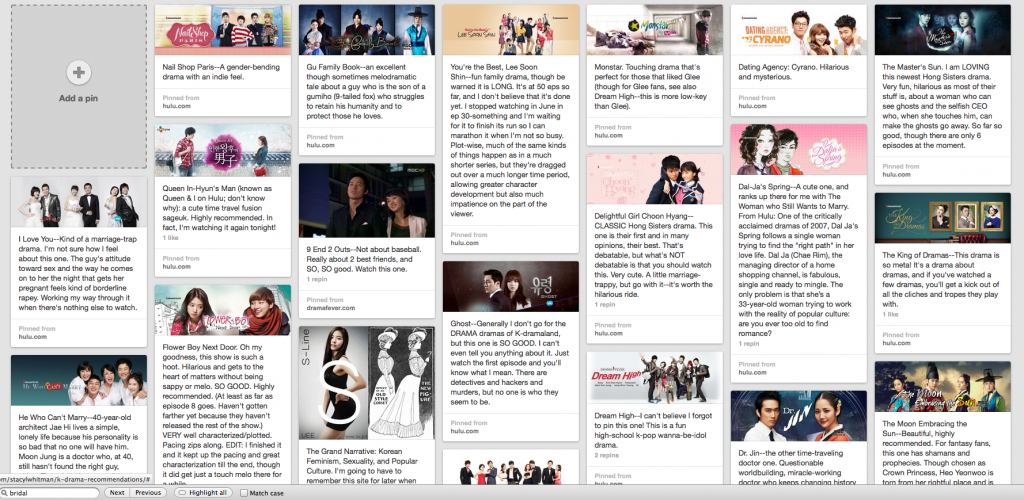Click hulu.com source under Ghost pin
Viewport: 1024px width, 500px height.
464,431
